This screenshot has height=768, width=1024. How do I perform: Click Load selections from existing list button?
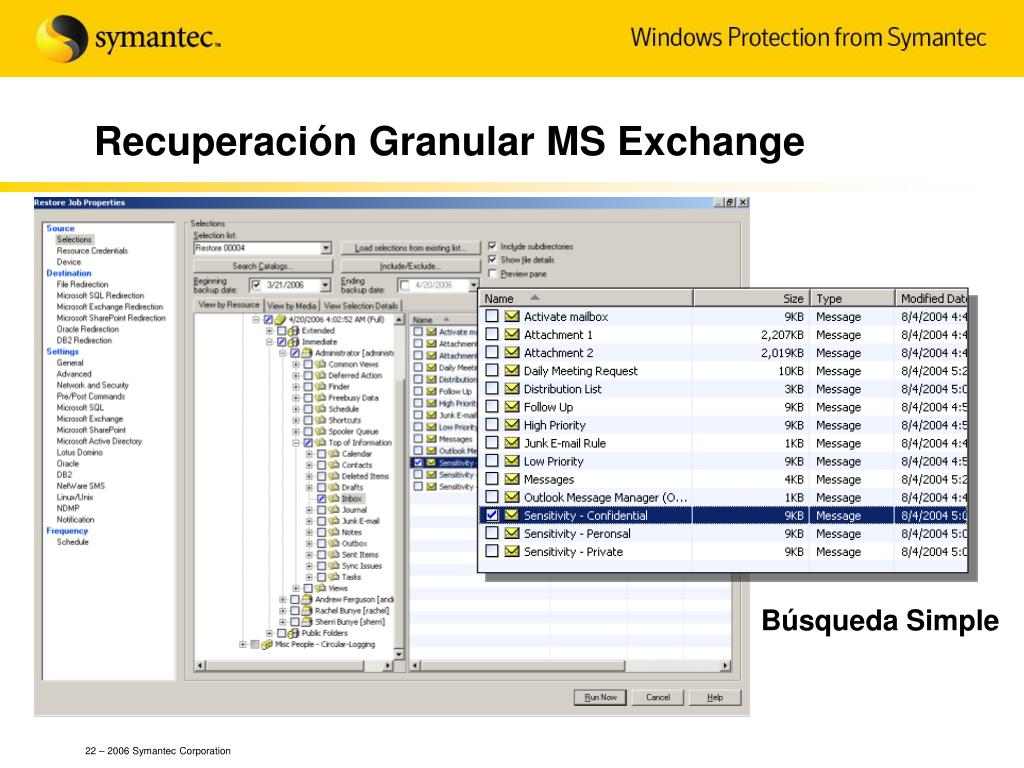(410, 248)
